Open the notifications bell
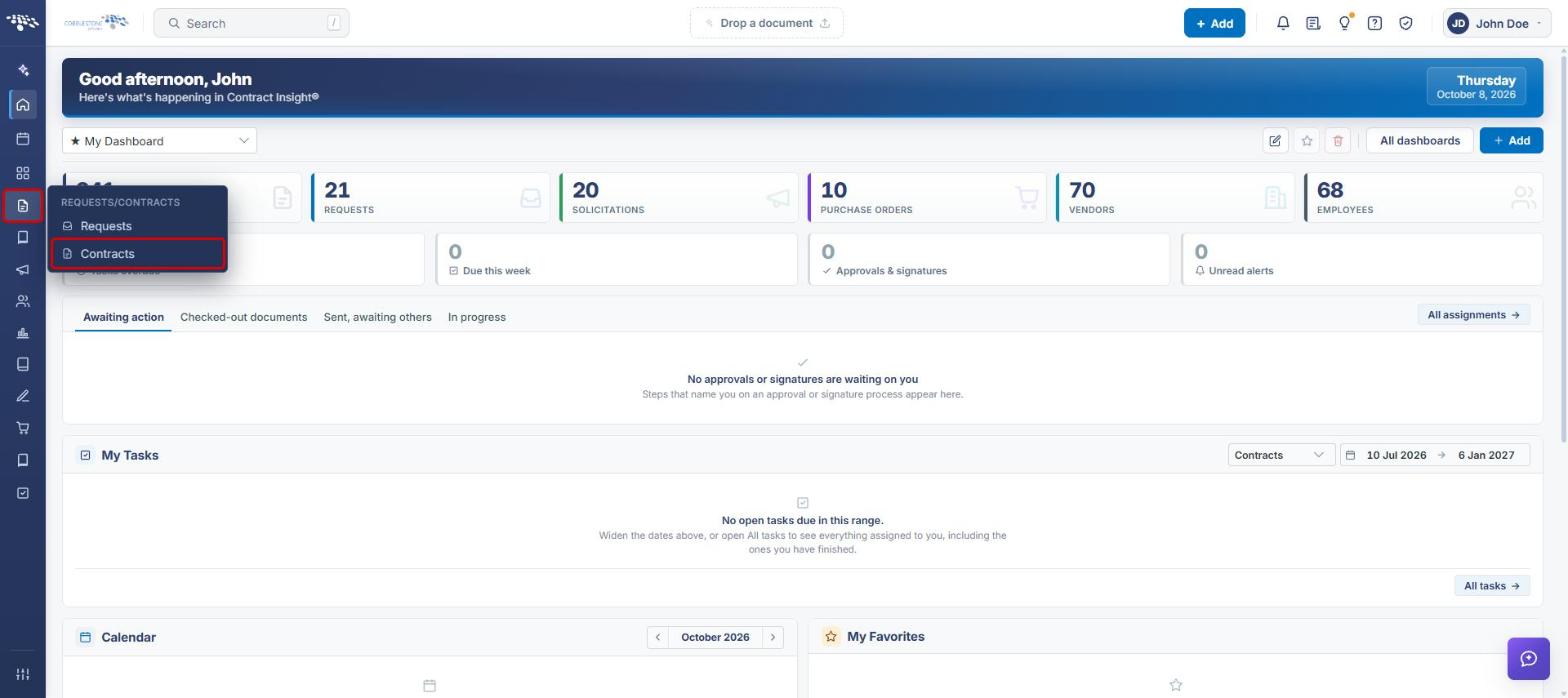 (1283, 23)
